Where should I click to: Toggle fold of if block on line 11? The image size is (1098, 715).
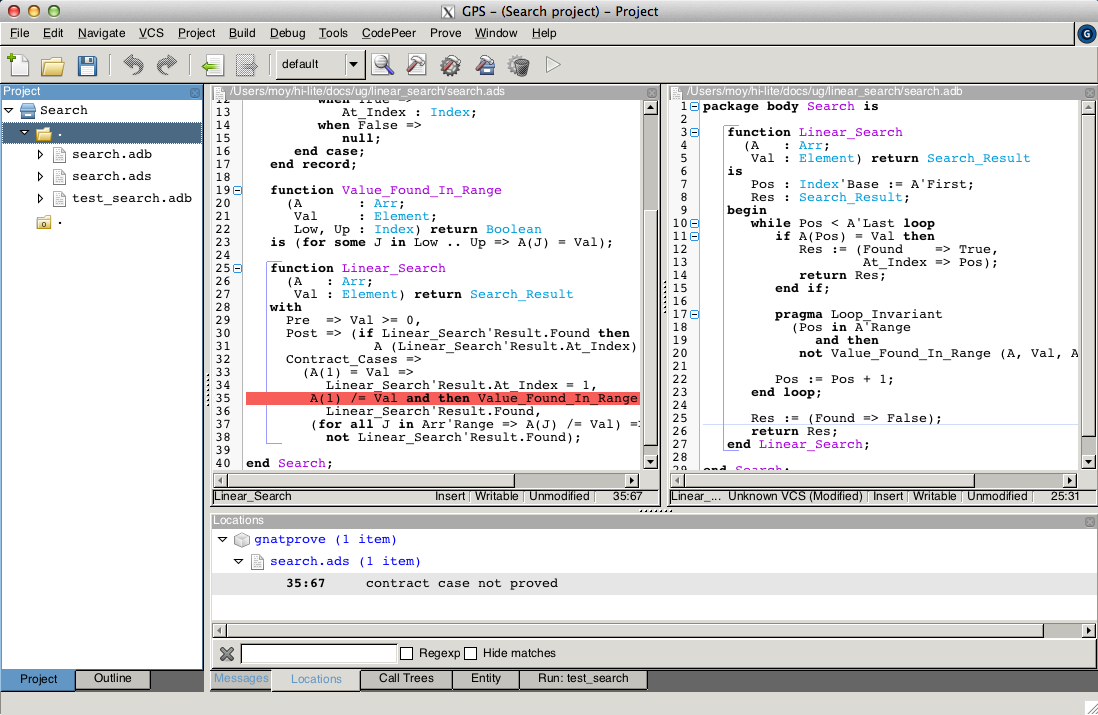(694, 237)
